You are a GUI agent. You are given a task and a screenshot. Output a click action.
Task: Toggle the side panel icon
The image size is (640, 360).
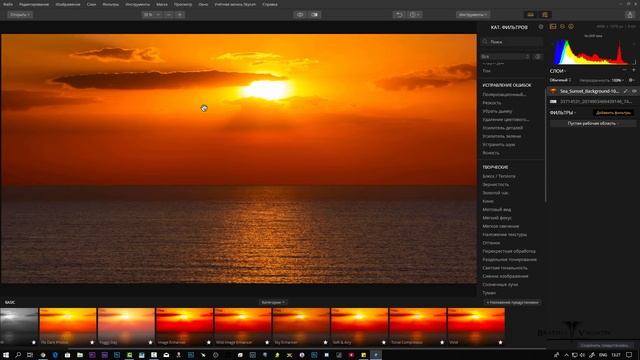tap(545, 15)
